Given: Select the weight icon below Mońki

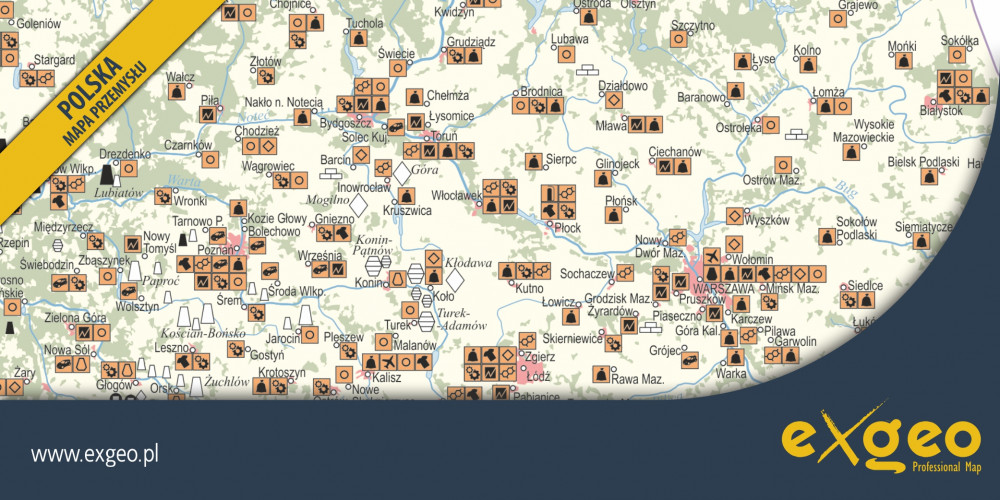Looking at the screenshot, I should point(903,61).
